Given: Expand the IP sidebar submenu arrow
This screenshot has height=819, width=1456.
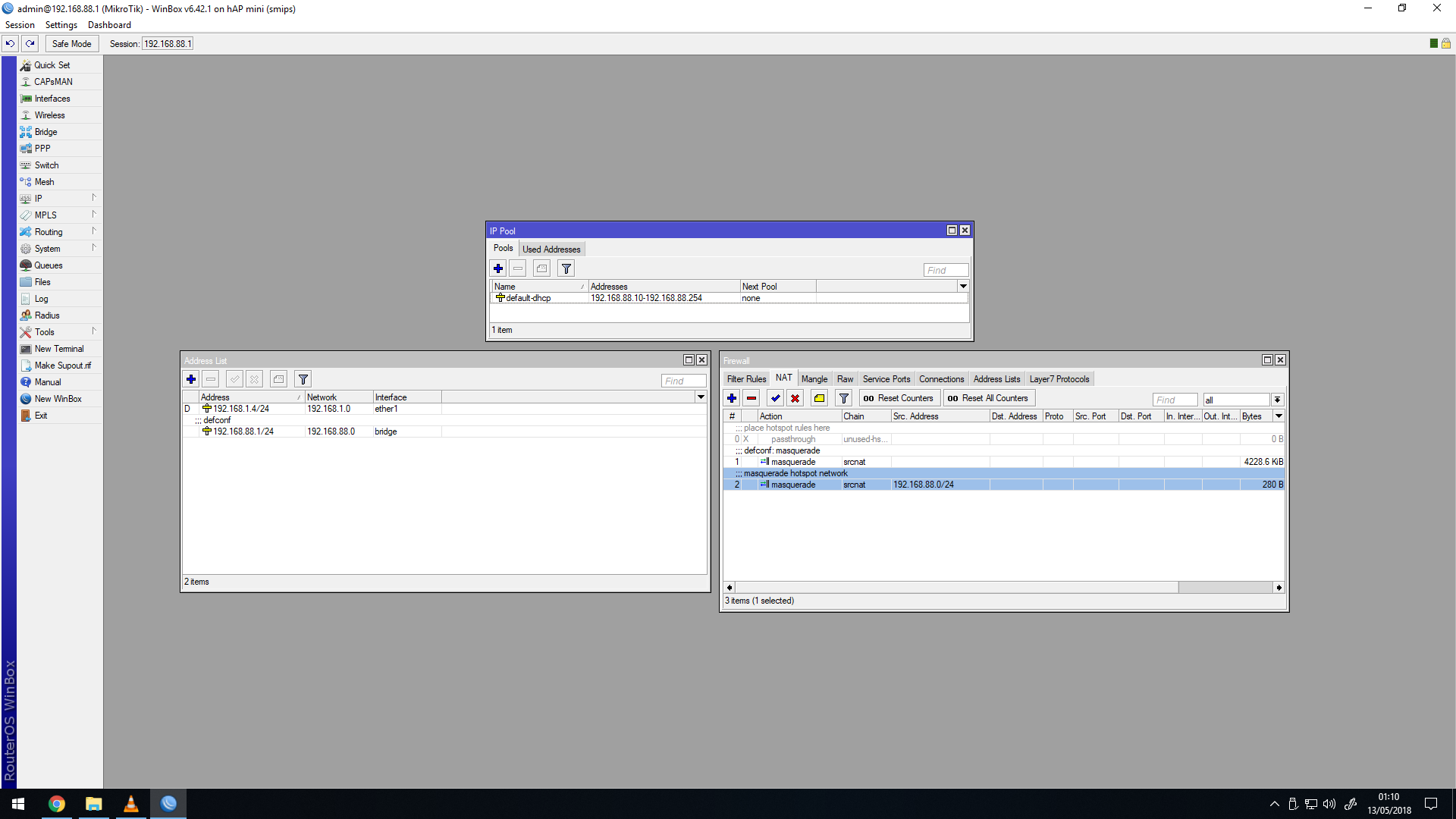Looking at the screenshot, I should [94, 198].
